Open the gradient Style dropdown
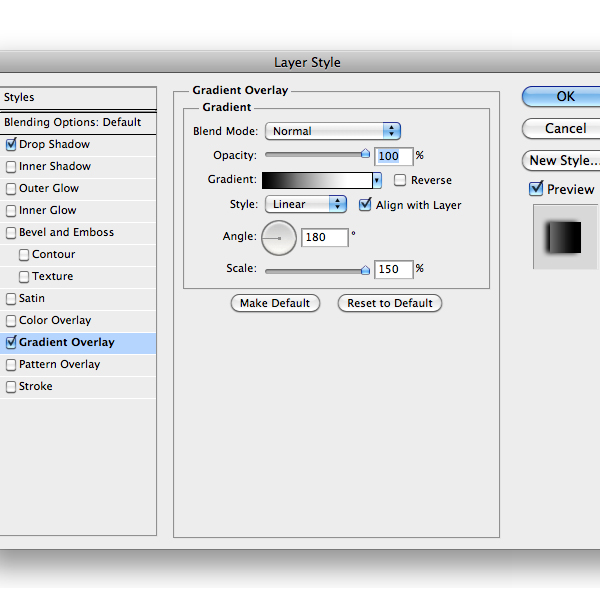This screenshot has height=600, width=600. point(306,204)
